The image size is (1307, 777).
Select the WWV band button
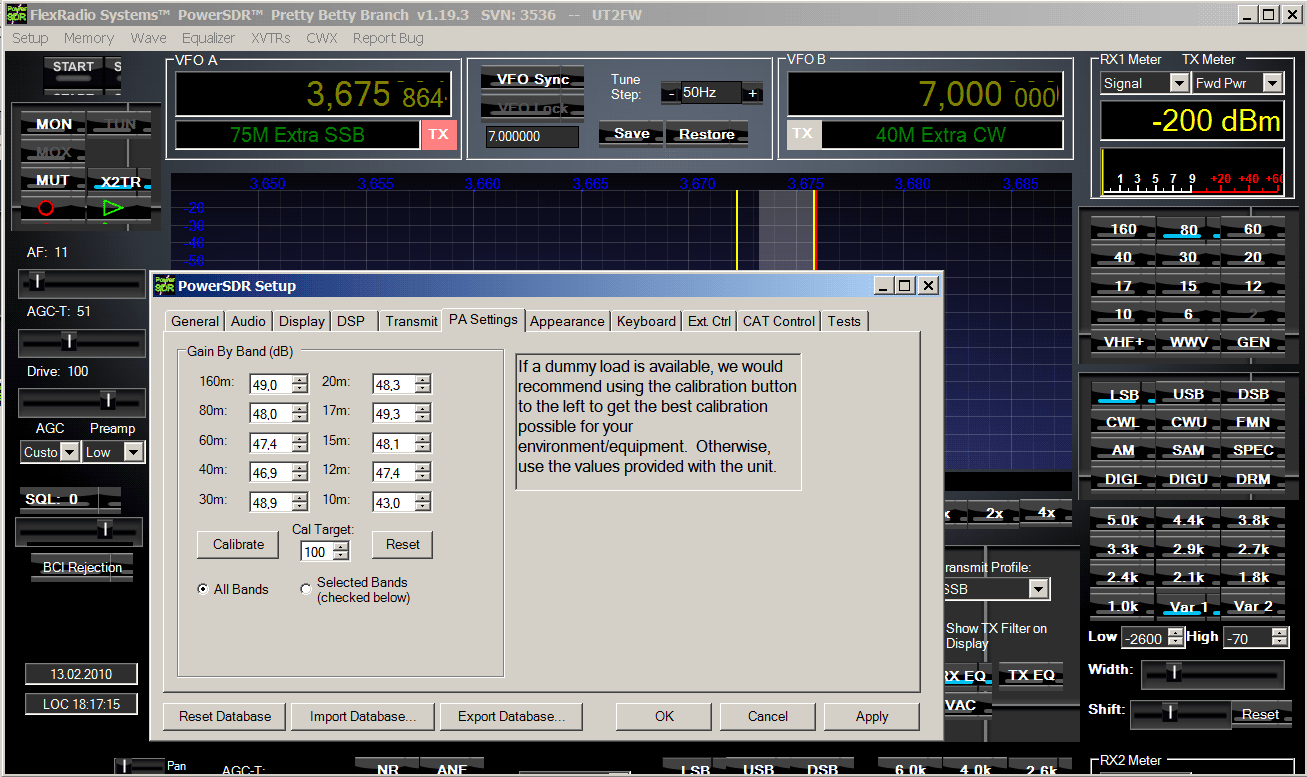(x=1188, y=342)
